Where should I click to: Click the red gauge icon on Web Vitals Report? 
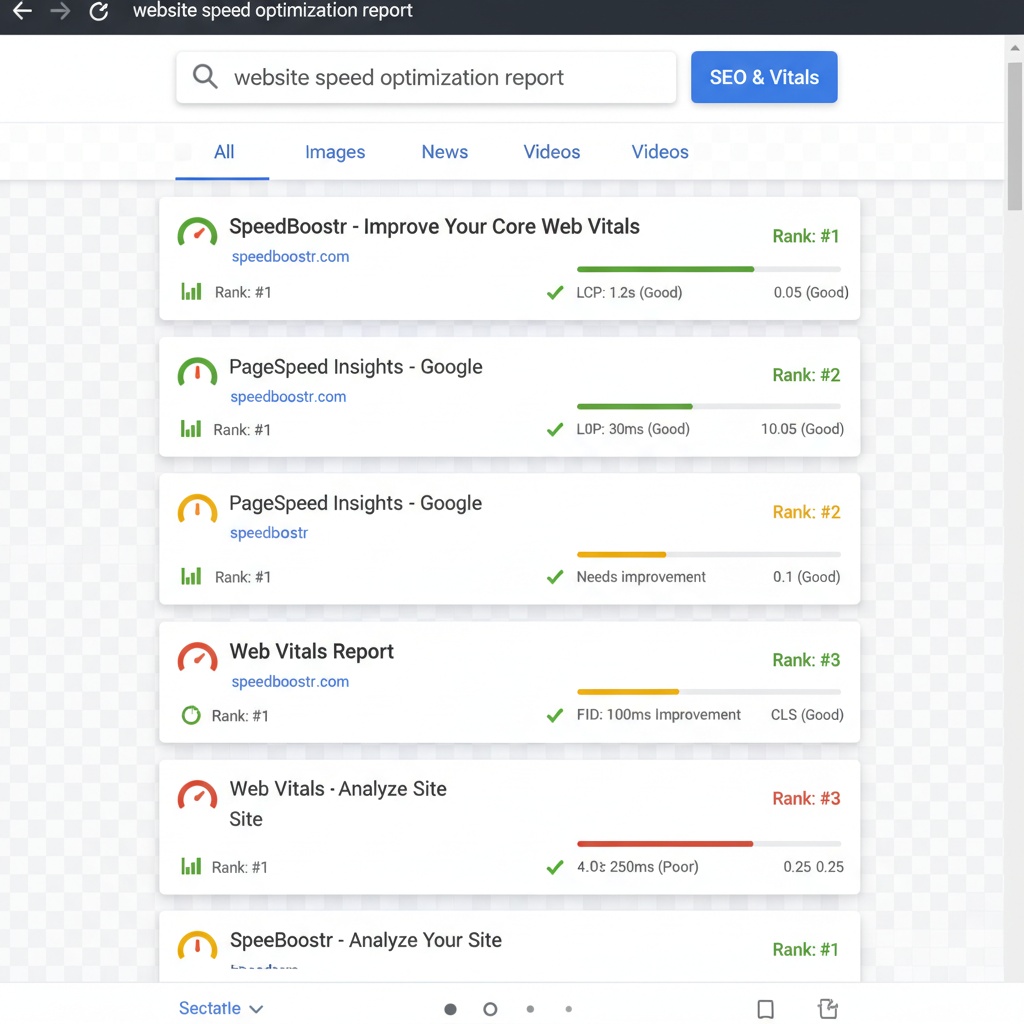pyautogui.click(x=197, y=658)
